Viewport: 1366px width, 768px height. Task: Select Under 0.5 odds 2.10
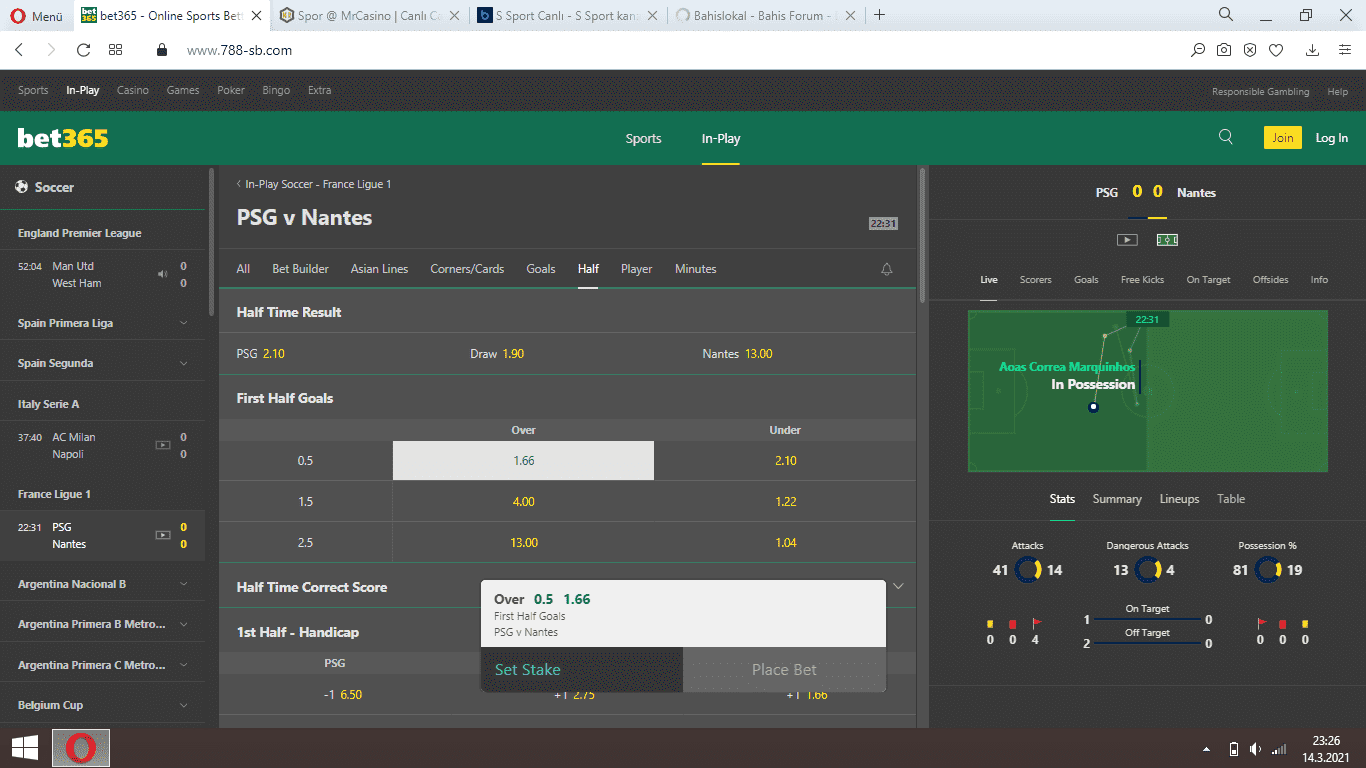pyautogui.click(x=785, y=461)
